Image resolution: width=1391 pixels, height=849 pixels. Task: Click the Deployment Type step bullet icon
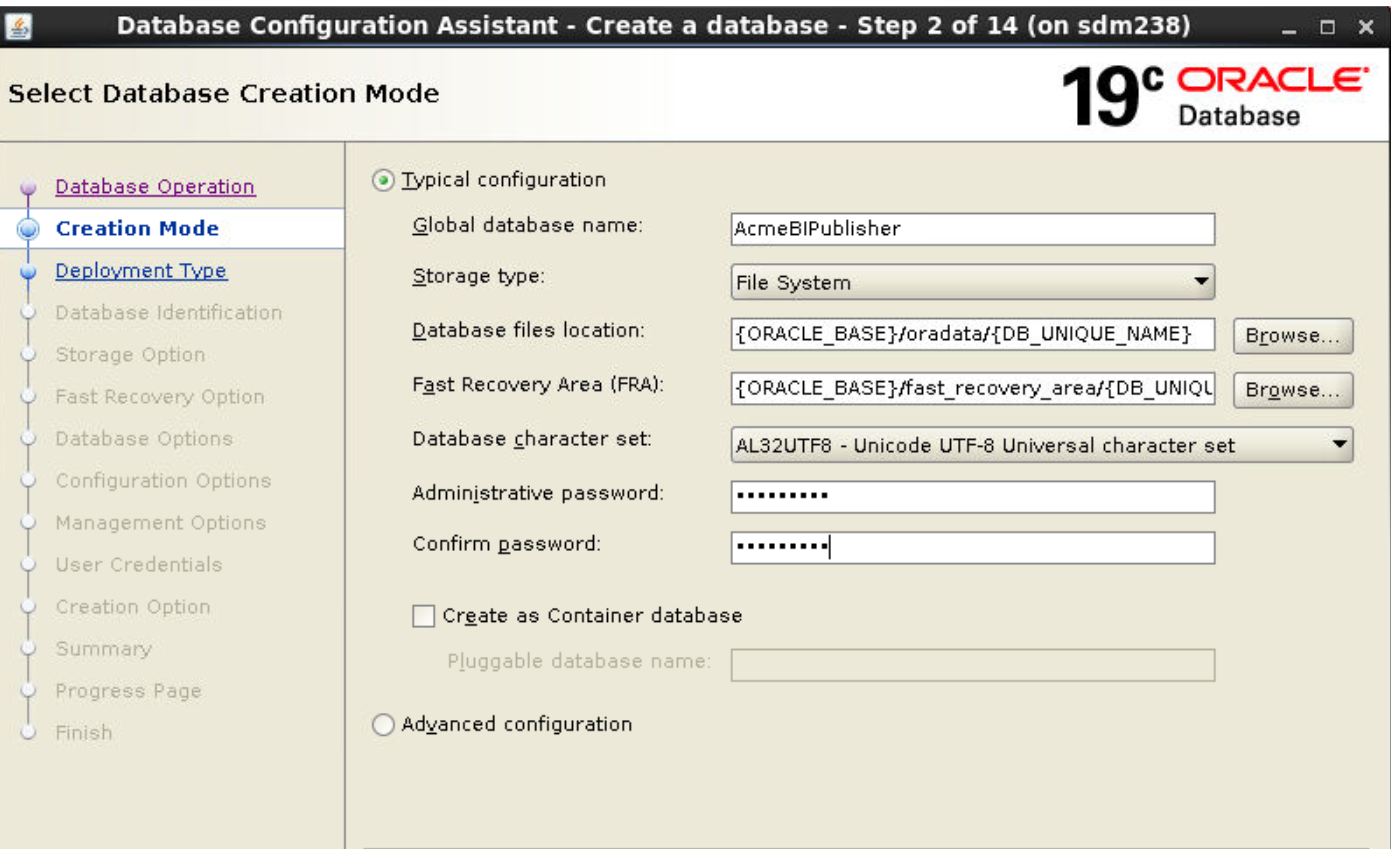pos(28,272)
